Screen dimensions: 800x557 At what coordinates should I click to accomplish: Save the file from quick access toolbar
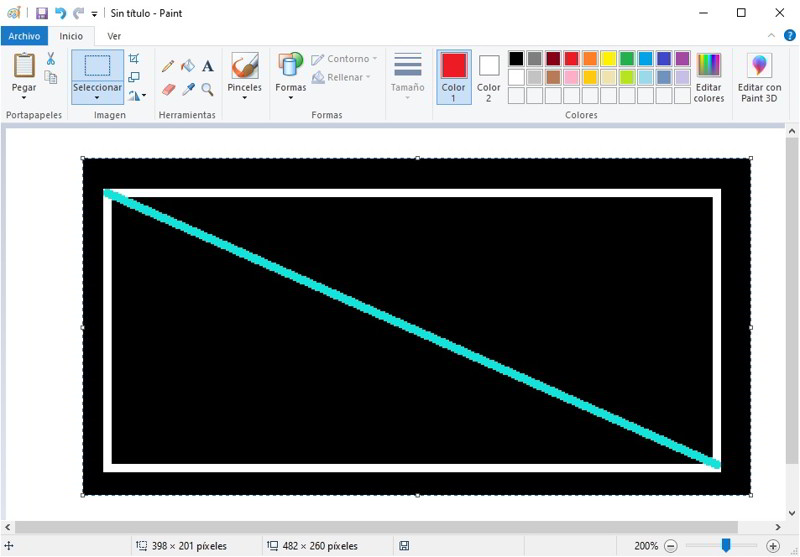(42, 13)
